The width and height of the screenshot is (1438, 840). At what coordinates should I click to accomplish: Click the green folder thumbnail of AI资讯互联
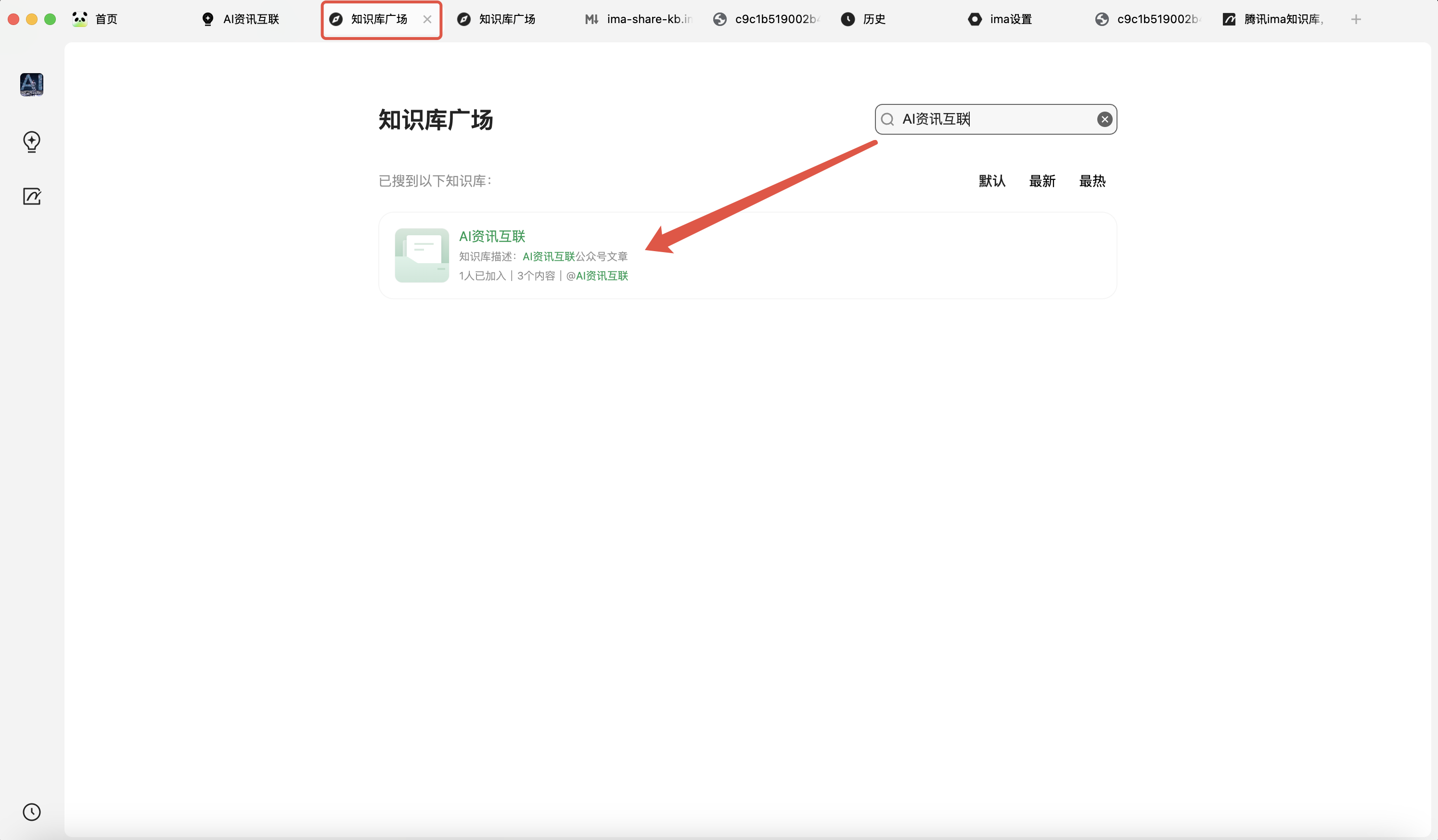click(x=422, y=255)
